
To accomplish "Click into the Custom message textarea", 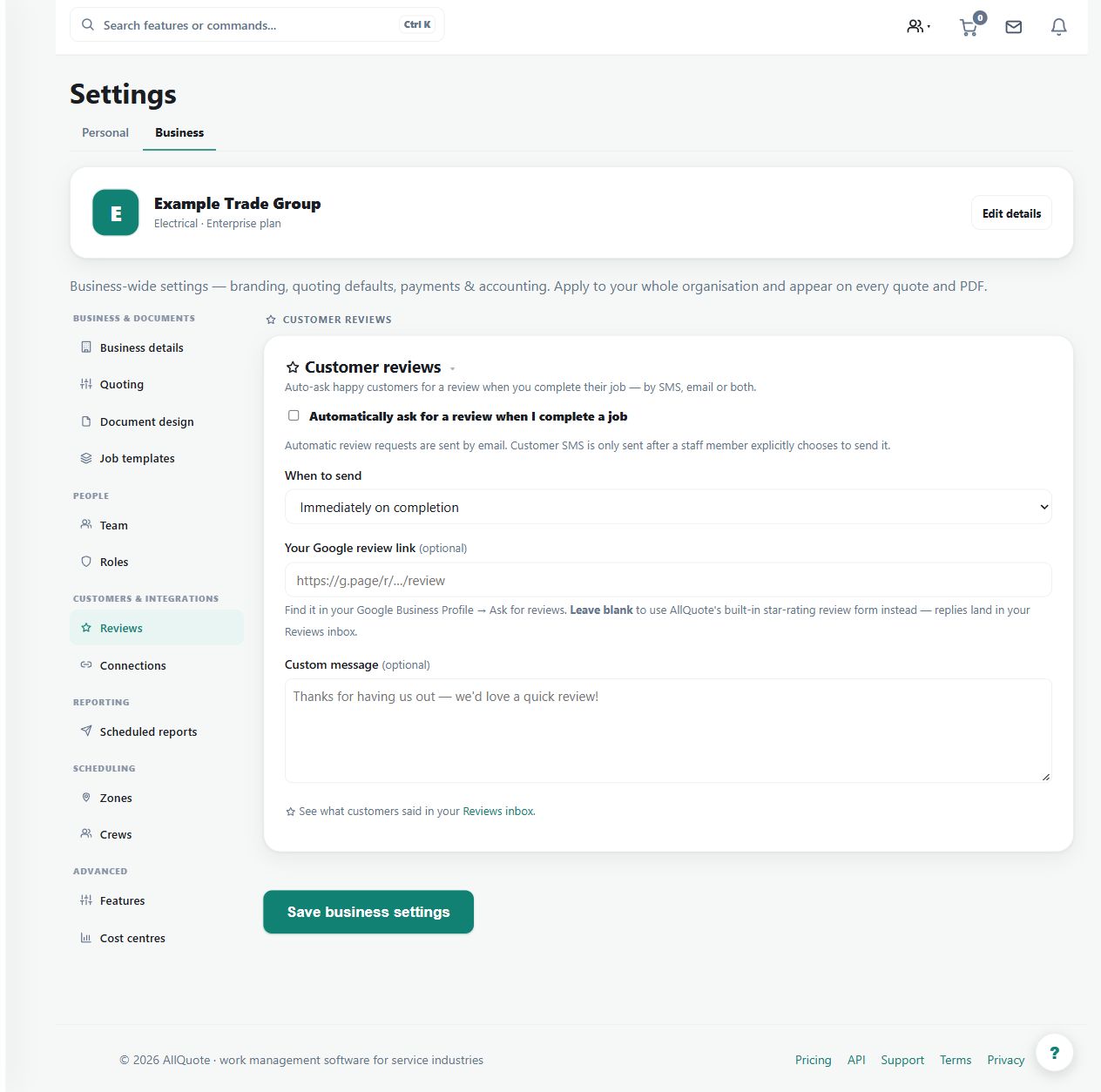I will tap(668, 731).
